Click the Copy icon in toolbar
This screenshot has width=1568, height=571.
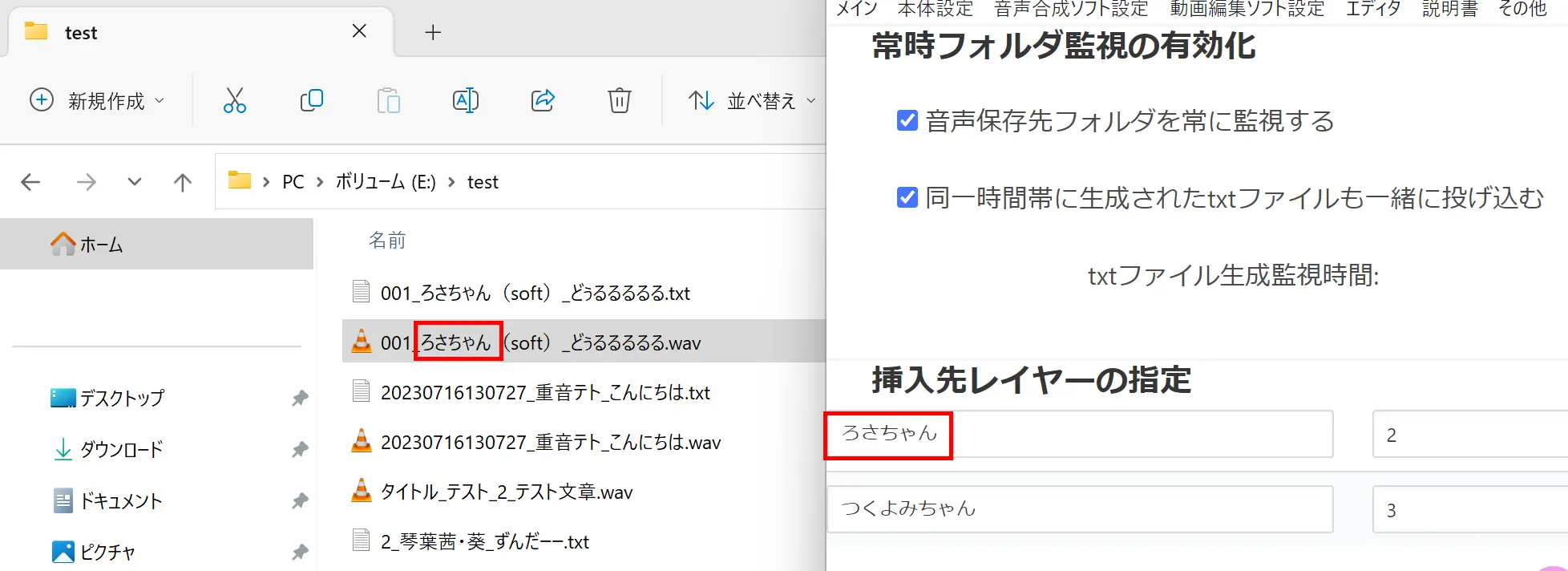[311, 100]
